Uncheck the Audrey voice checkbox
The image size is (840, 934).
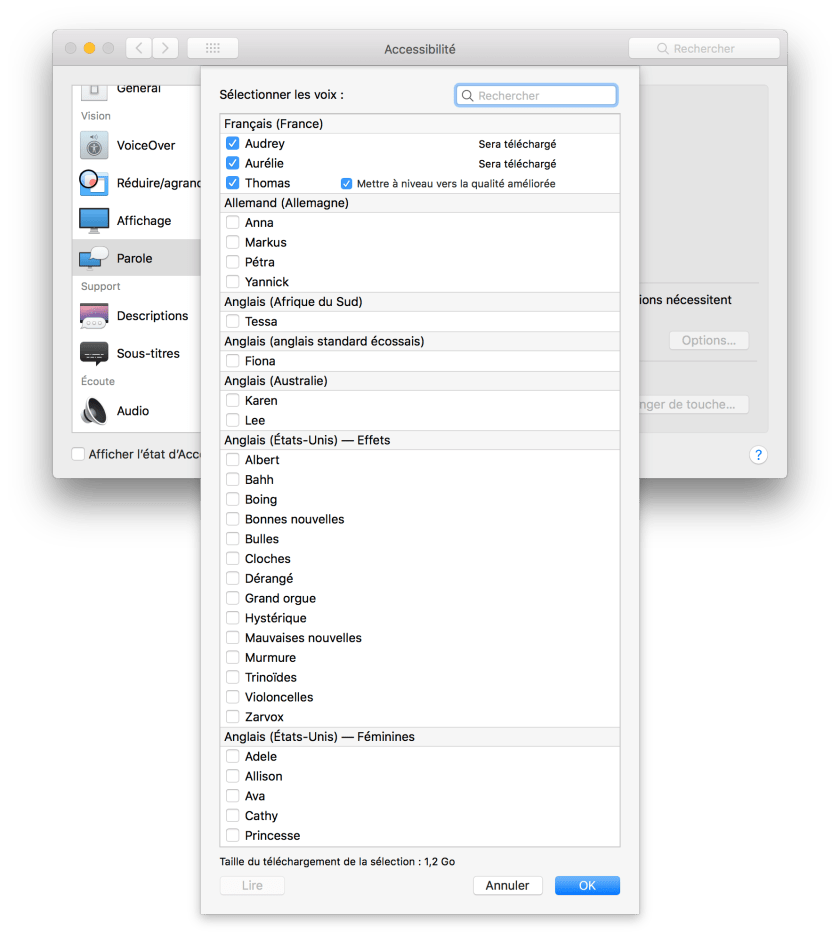(233, 144)
